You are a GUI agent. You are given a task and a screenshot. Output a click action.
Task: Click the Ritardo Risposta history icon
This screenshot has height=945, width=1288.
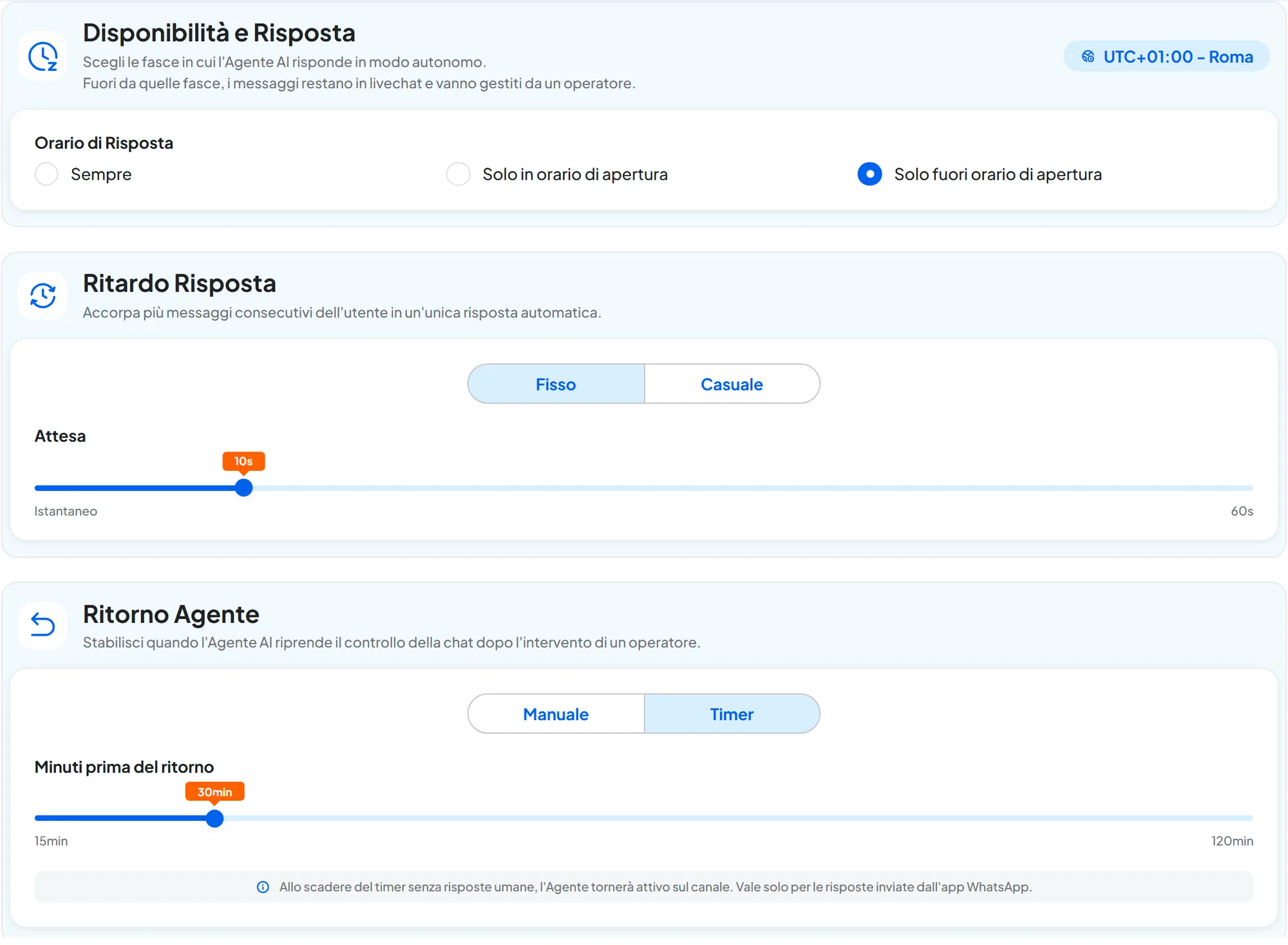click(43, 296)
